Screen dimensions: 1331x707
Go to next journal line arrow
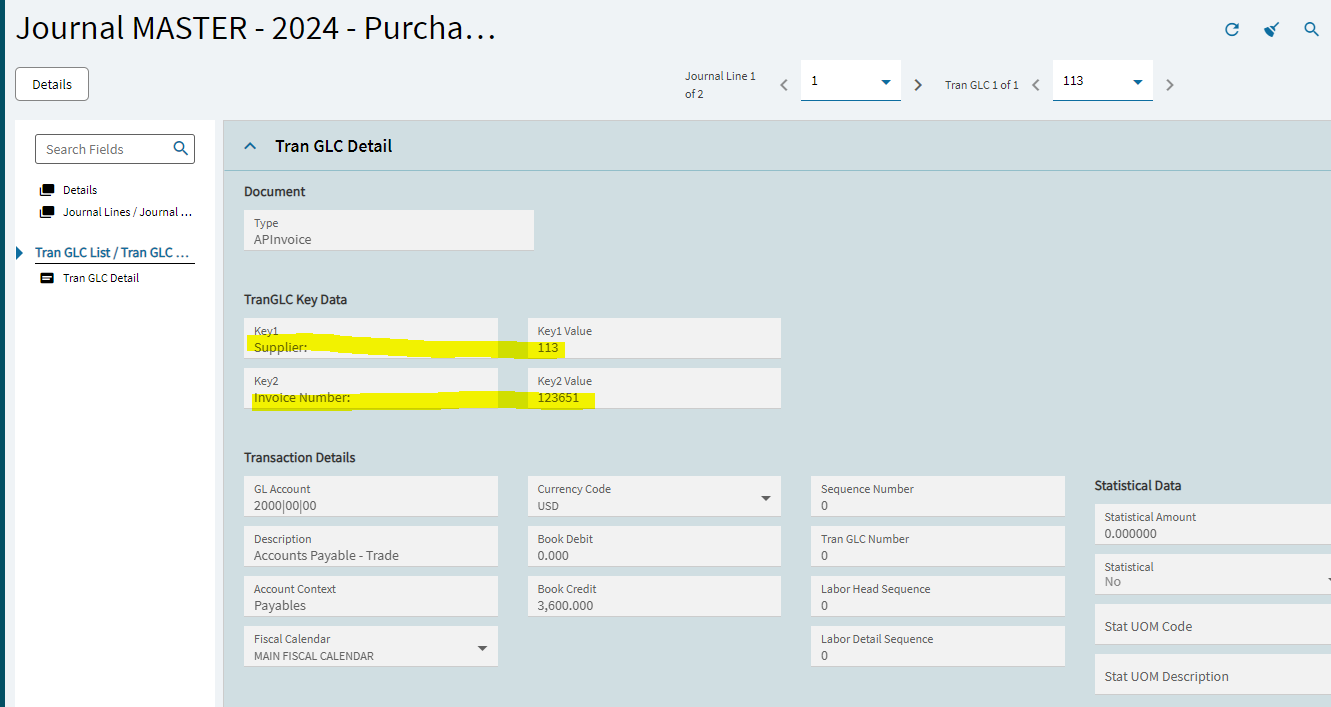pyautogui.click(x=918, y=85)
